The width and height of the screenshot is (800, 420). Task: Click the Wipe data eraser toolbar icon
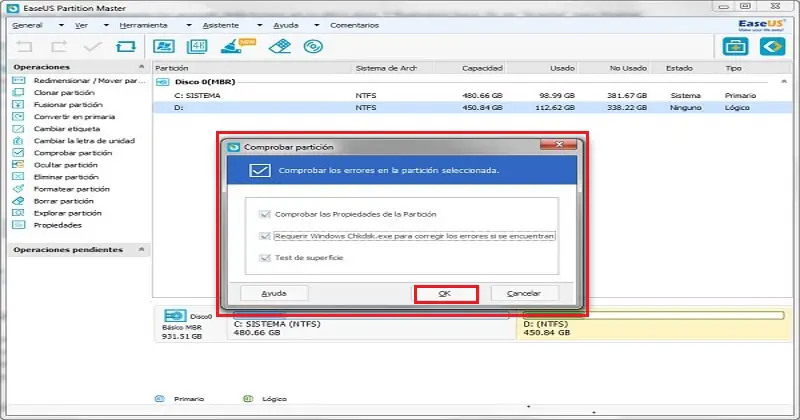pos(279,46)
